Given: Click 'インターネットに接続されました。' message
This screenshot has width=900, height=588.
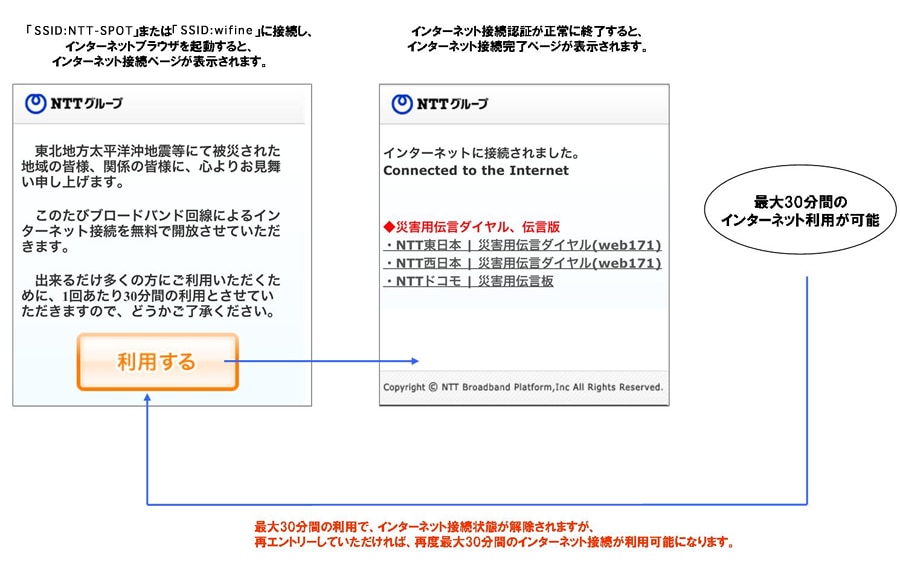Looking at the screenshot, I should [482, 153].
